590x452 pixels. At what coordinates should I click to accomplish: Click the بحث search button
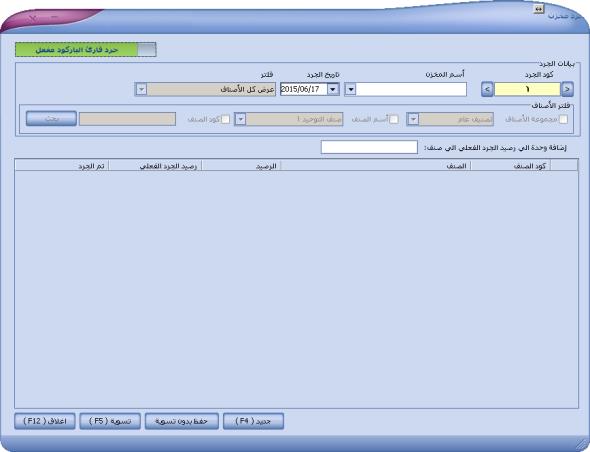coord(51,119)
